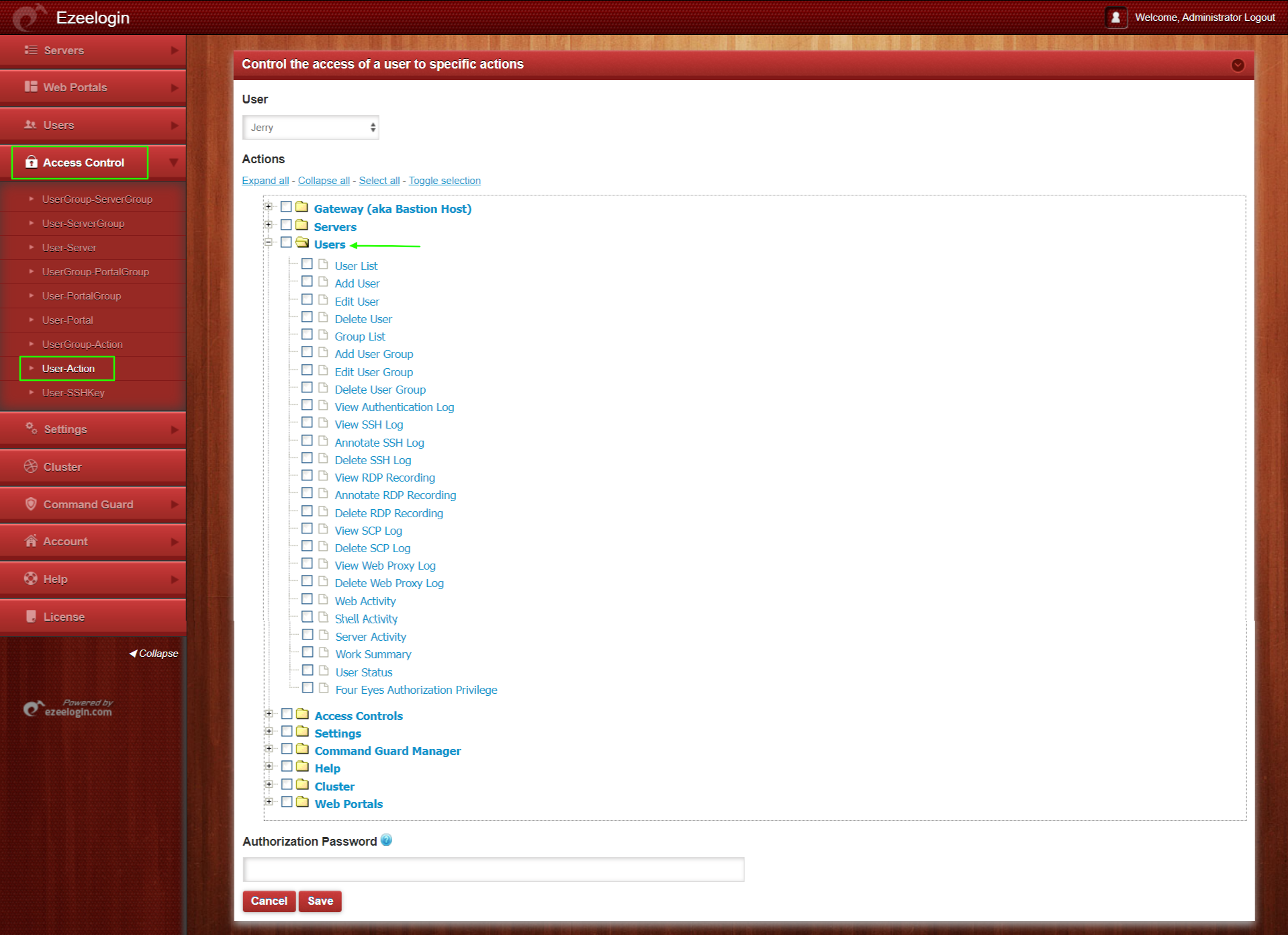Click the Servers list icon in sidebar

[x=31, y=50]
